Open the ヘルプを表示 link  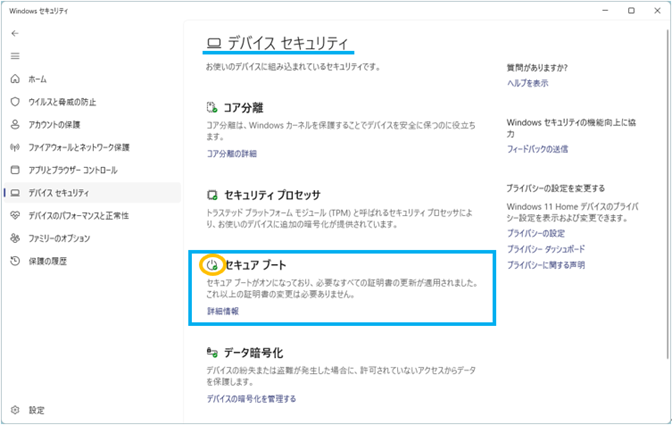click(527, 83)
